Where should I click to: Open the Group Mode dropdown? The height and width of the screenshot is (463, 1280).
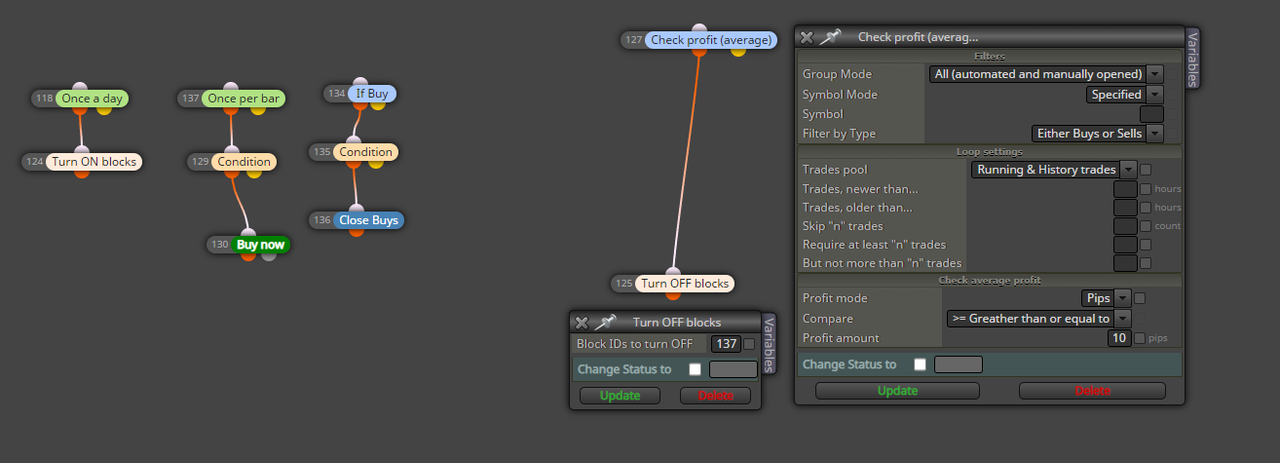pyautogui.click(x=1046, y=74)
